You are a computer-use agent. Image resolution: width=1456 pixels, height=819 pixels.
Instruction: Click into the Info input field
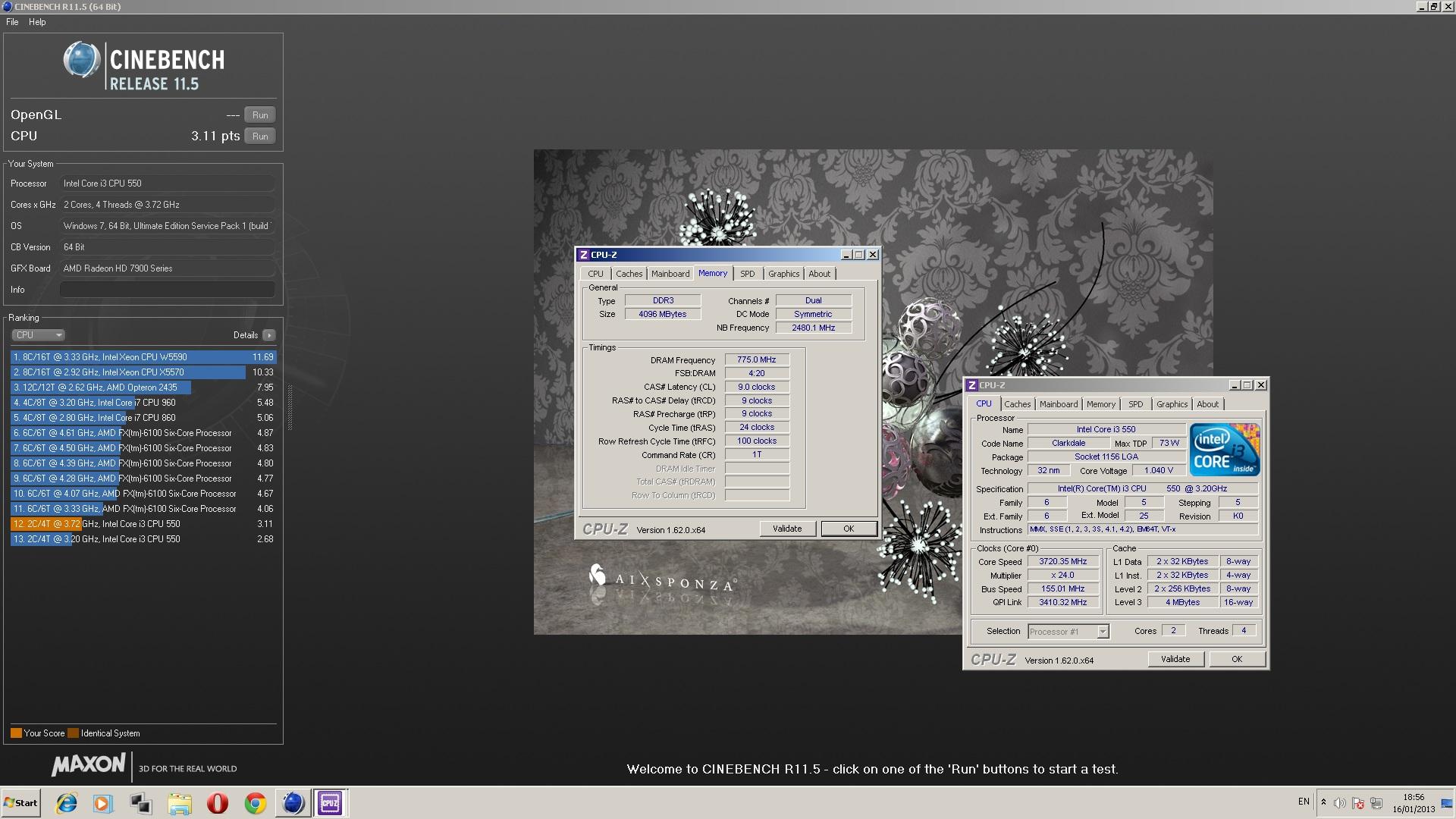[x=167, y=290]
